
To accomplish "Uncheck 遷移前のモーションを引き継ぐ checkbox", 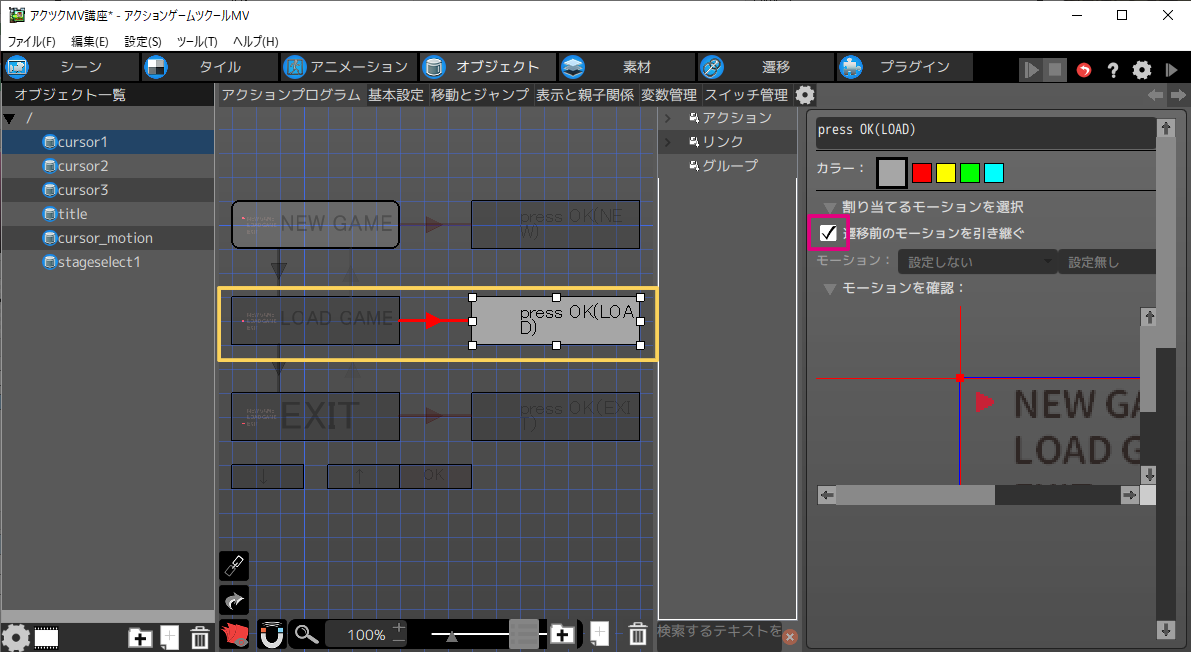I will click(828, 233).
